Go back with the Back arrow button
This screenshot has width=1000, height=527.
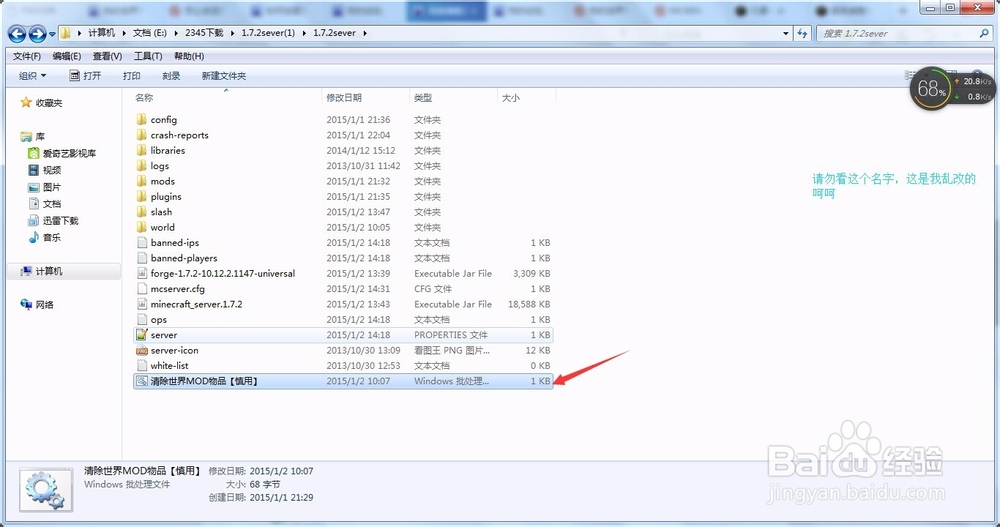[17, 34]
